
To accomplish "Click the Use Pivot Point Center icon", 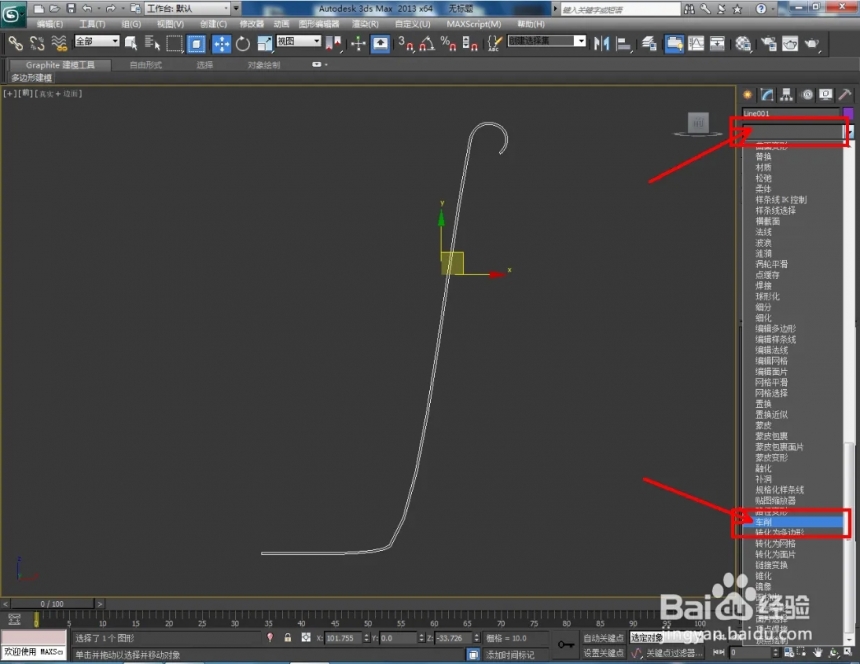I will (x=333, y=43).
